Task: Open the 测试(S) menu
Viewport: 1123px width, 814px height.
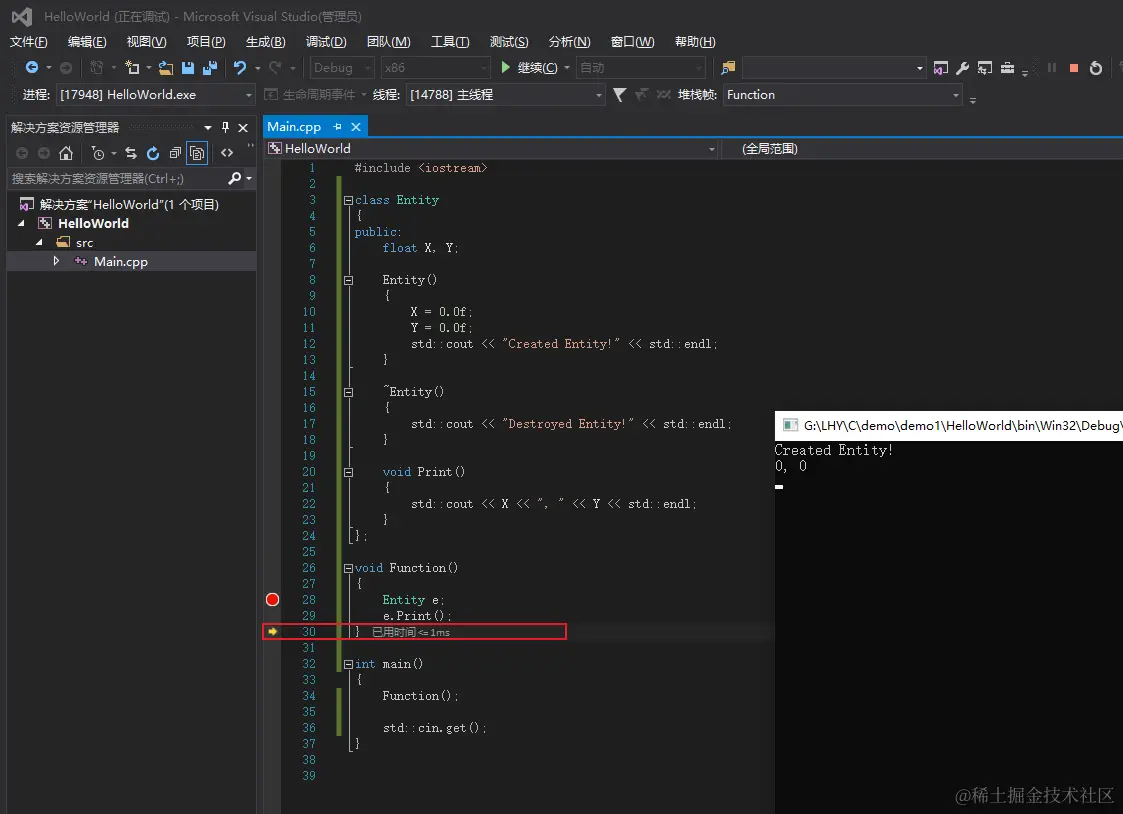Action: coord(509,42)
